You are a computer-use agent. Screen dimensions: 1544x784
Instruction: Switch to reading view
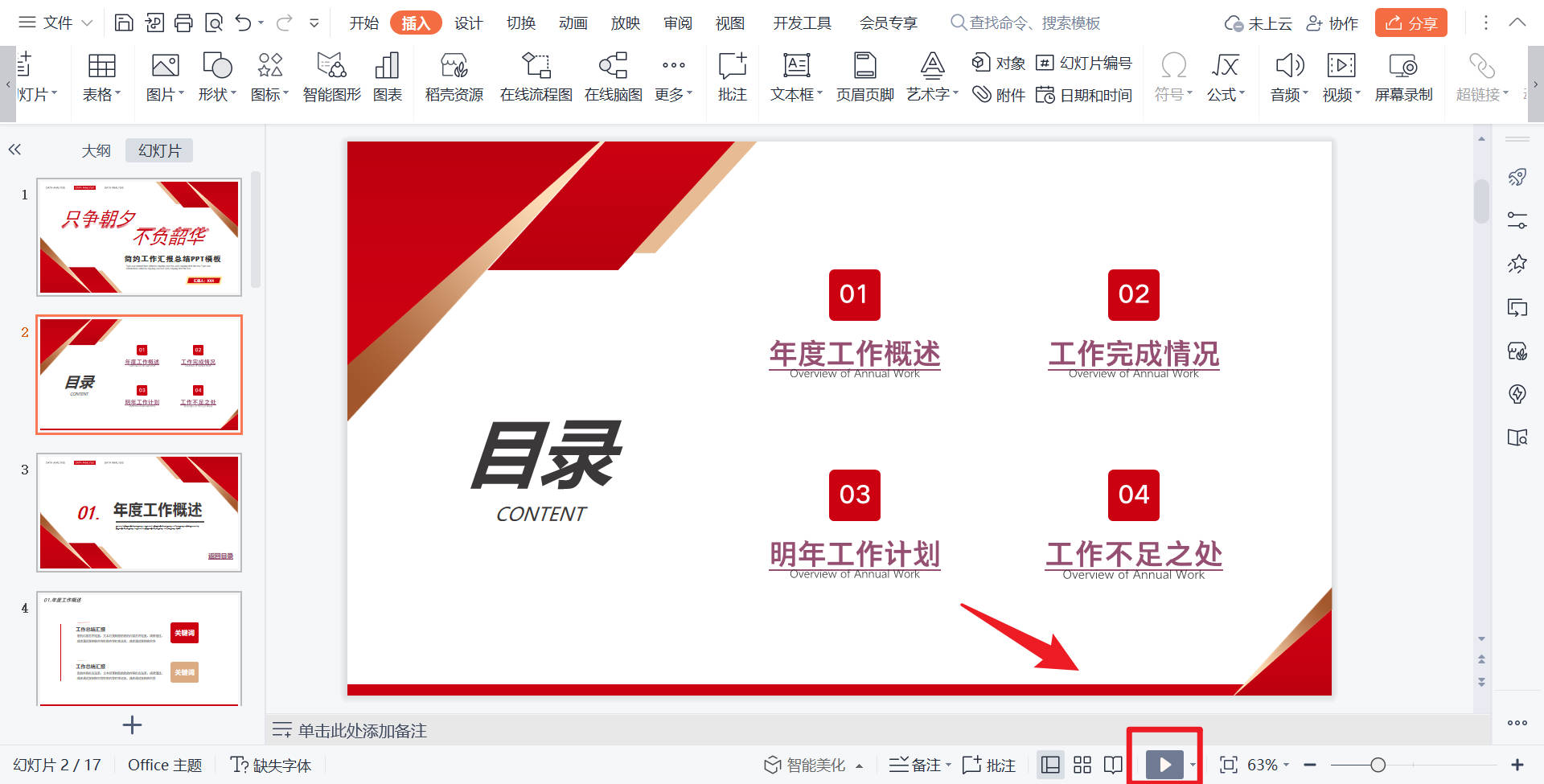[1113, 765]
